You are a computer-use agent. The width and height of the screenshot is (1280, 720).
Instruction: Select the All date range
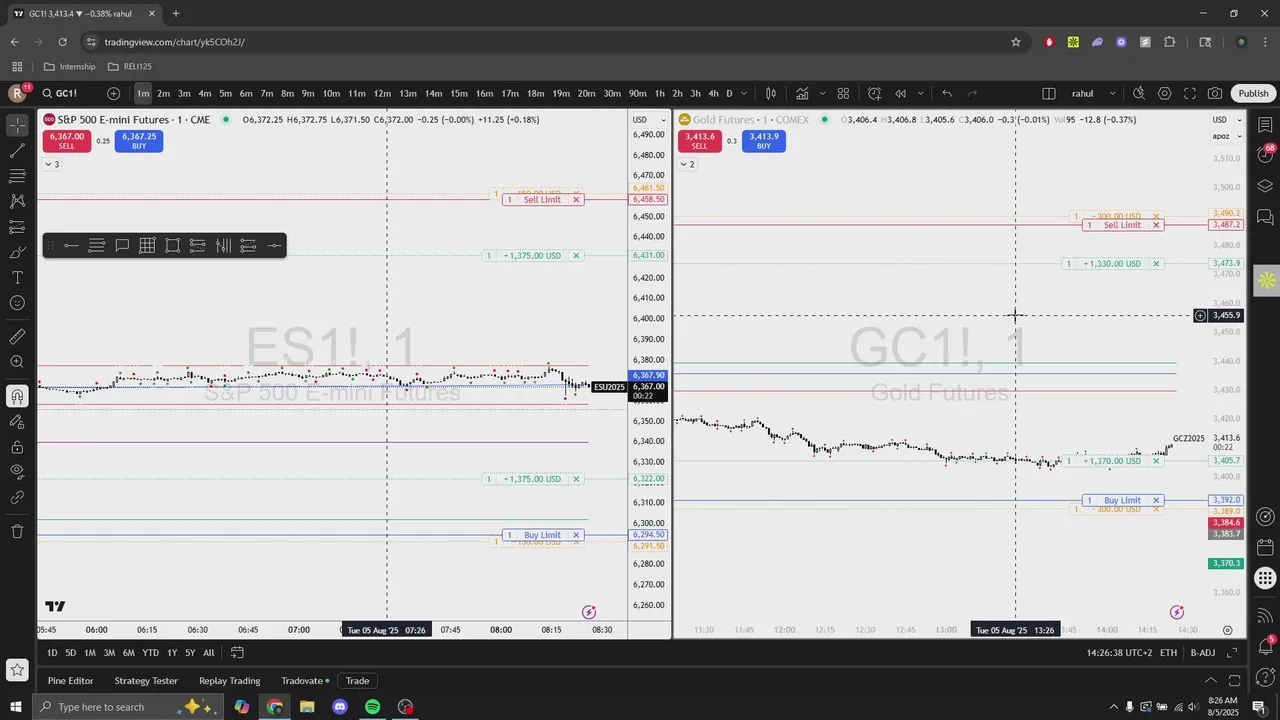208,653
